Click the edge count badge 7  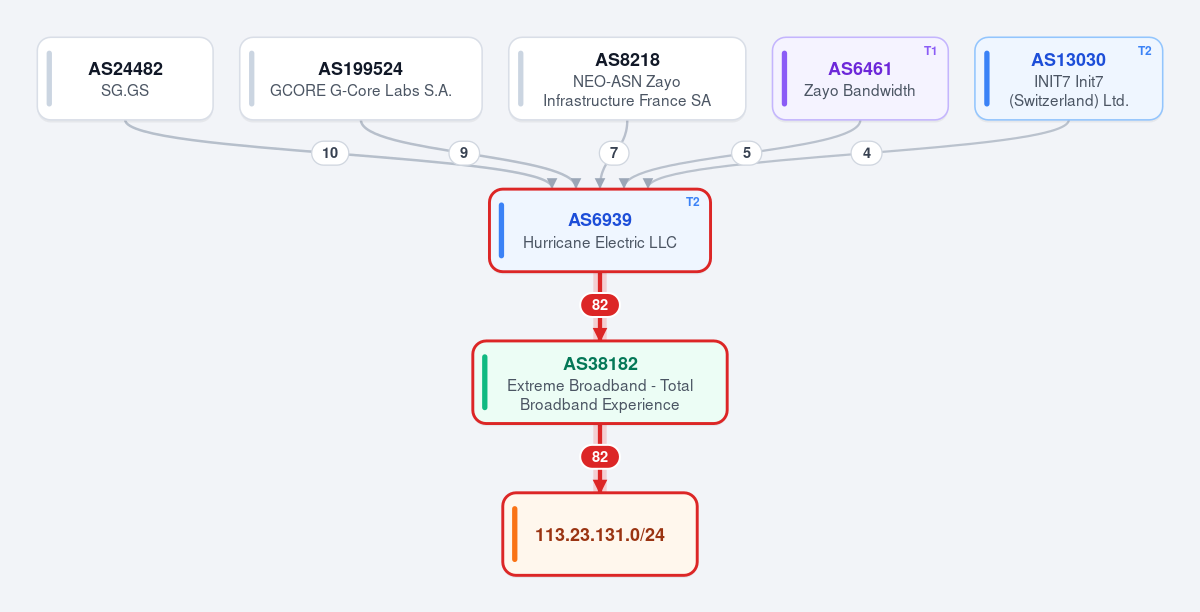614,153
